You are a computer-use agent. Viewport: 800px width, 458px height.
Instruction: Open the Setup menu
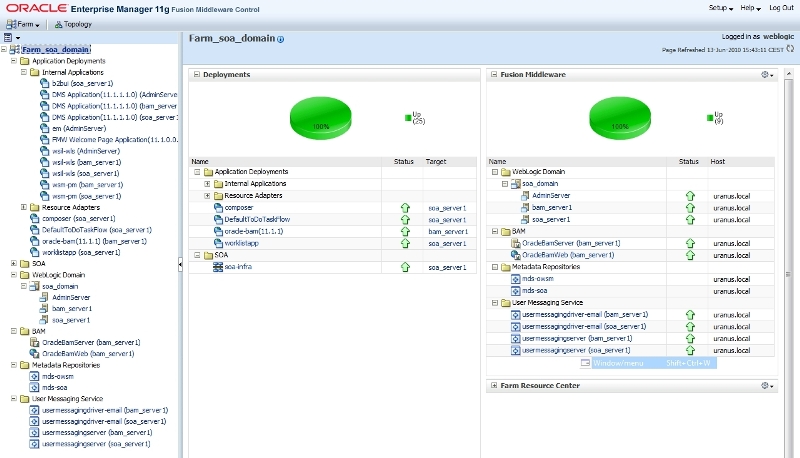720,8
